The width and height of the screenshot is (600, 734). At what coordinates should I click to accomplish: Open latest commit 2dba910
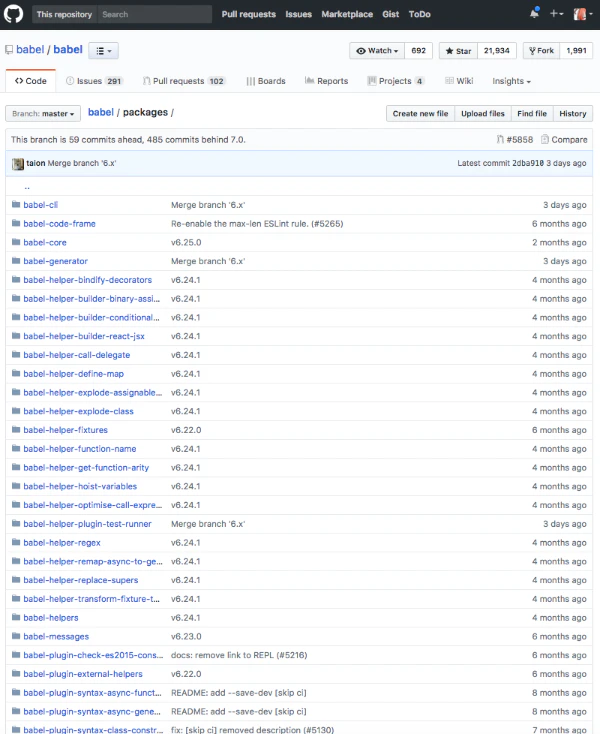tap(528, 163)
